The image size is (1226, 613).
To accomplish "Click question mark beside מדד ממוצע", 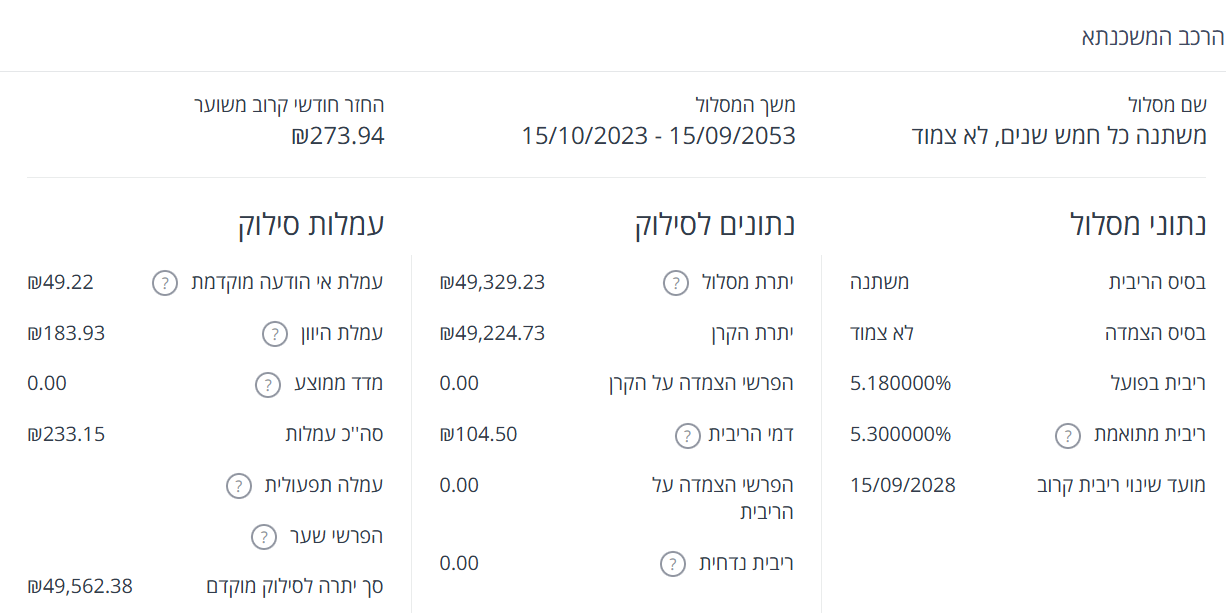I will (267, 385).
